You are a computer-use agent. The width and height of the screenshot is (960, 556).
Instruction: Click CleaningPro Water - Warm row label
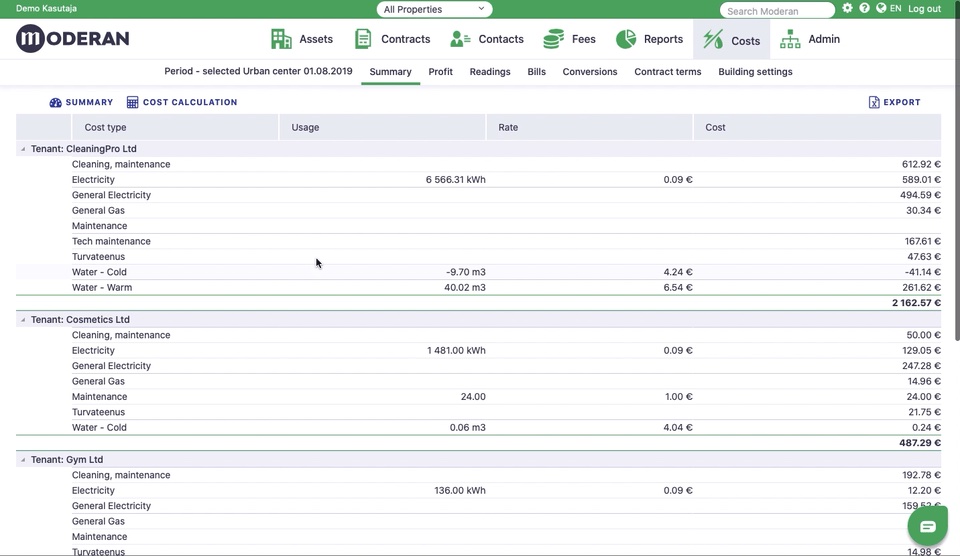pos(102,288)
